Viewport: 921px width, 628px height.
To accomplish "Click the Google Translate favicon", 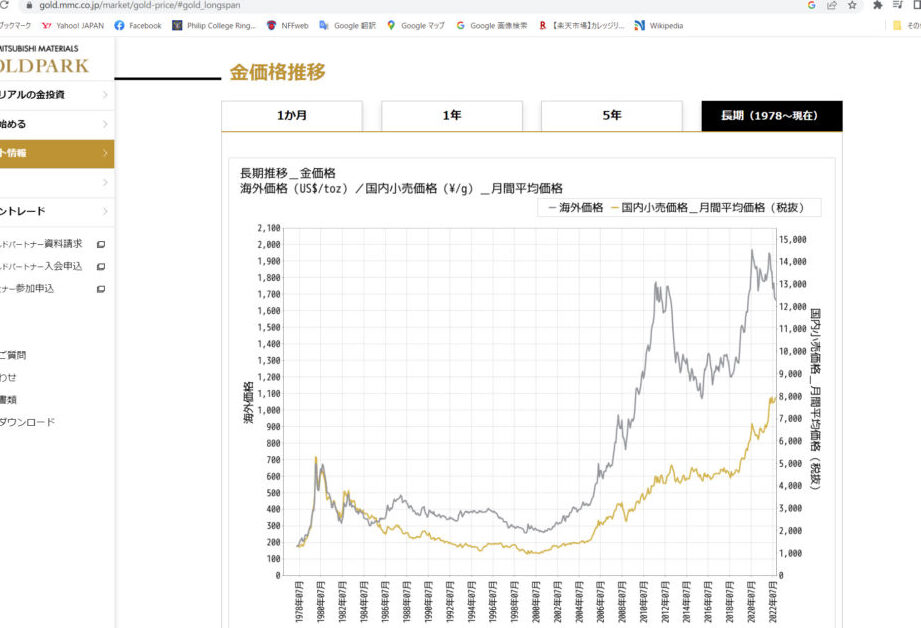I will [x=324, y=25].
